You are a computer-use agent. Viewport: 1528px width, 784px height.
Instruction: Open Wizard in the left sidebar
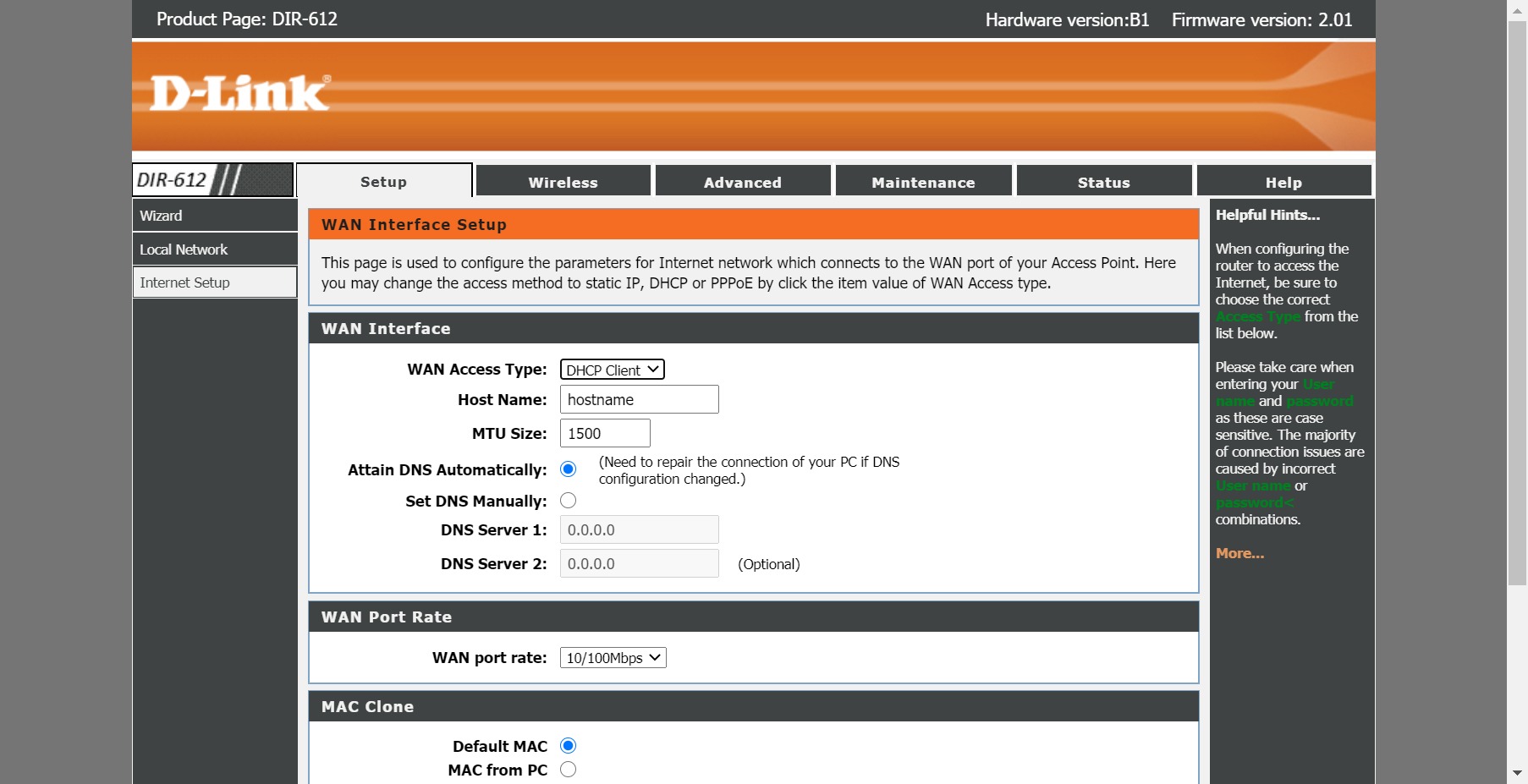click(x=215, y=216)
